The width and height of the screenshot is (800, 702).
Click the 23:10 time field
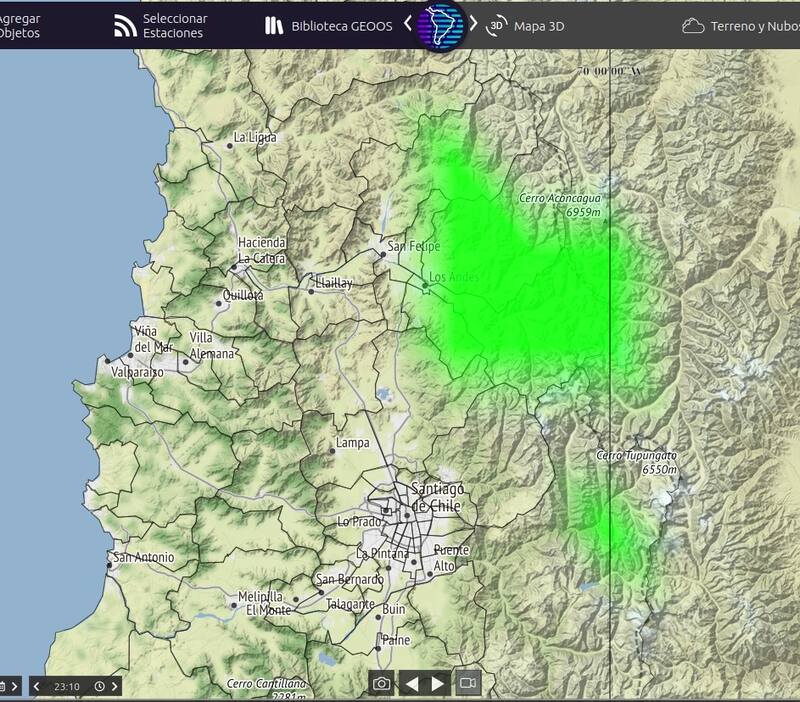(67, 687)
